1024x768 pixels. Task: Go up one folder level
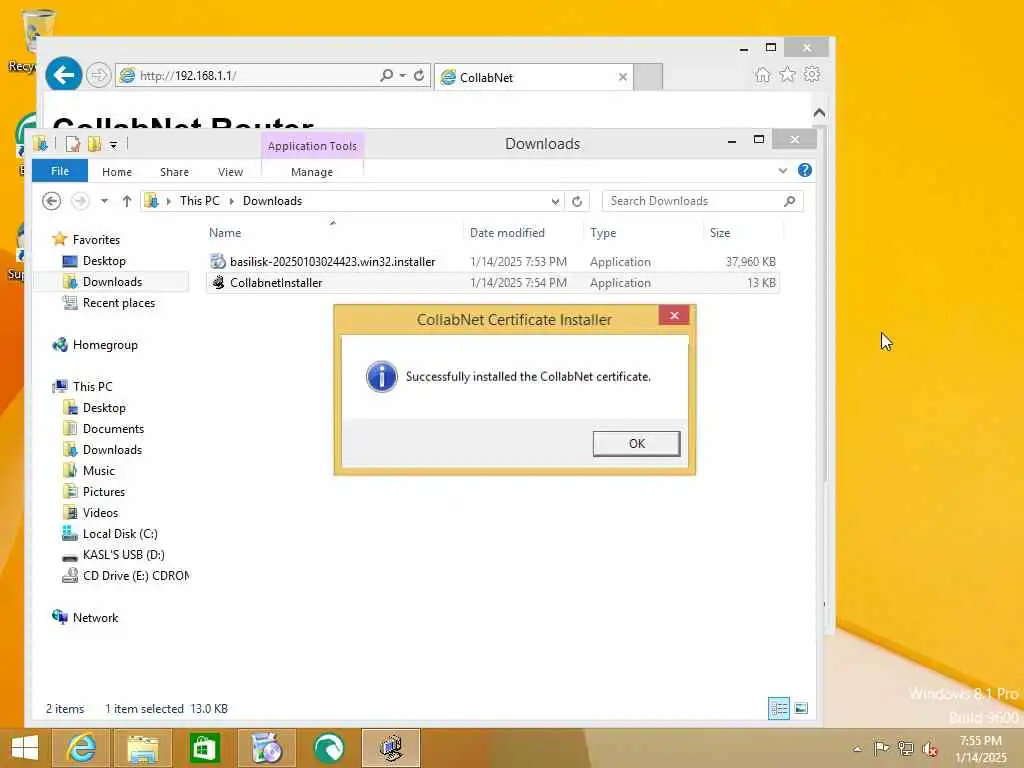[127, 201]
